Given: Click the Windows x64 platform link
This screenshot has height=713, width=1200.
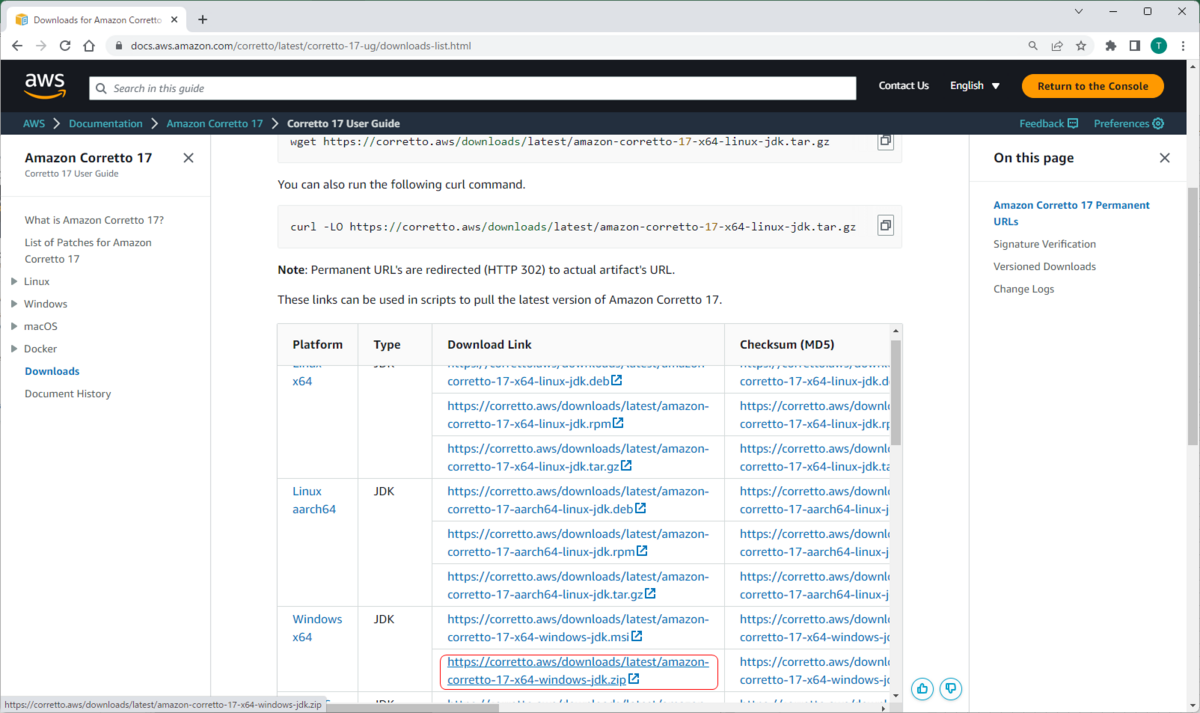Looking at the screenshot, I should 317,628.
